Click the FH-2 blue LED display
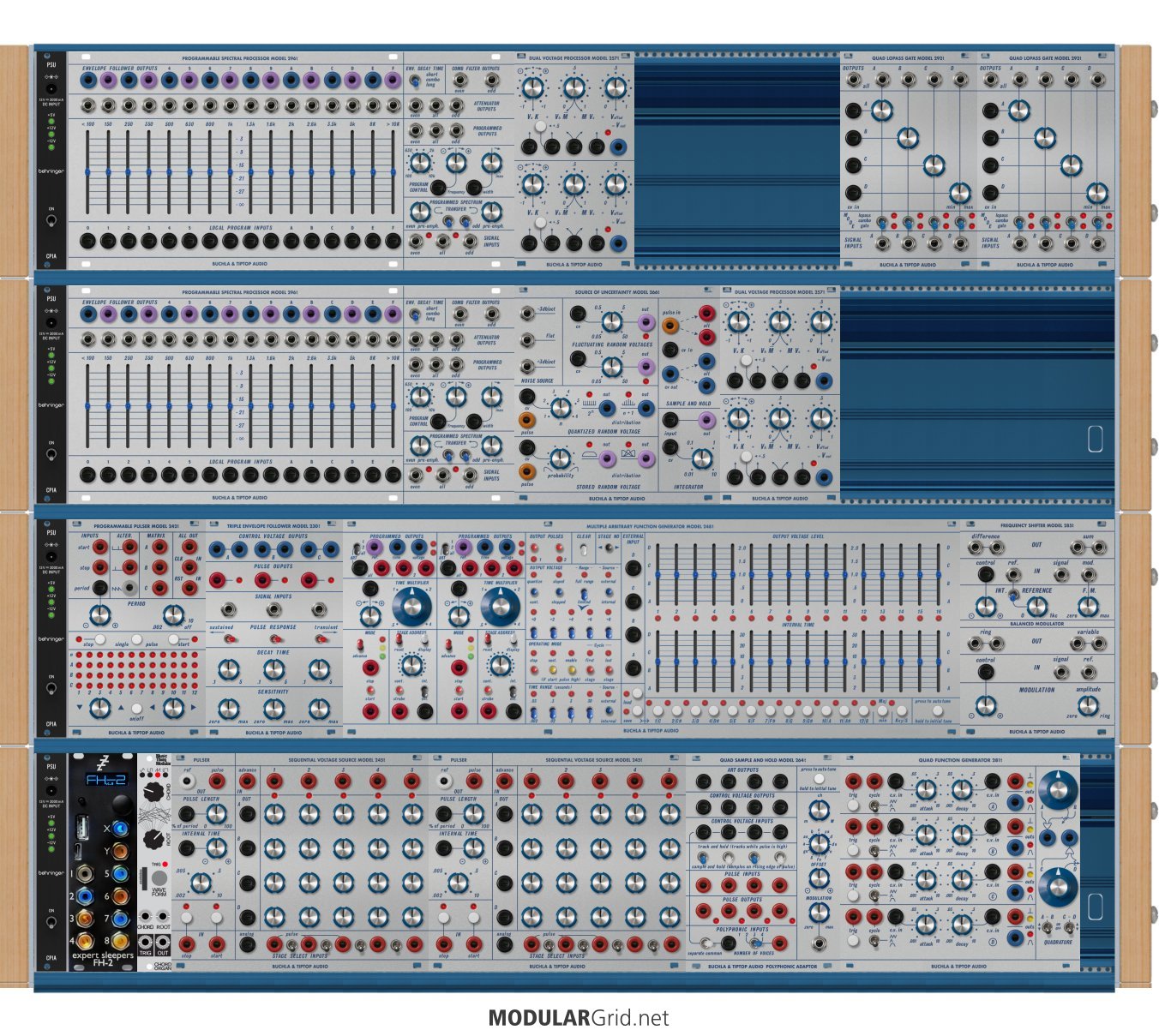The image size is (1159, 1036). [106, 780]
